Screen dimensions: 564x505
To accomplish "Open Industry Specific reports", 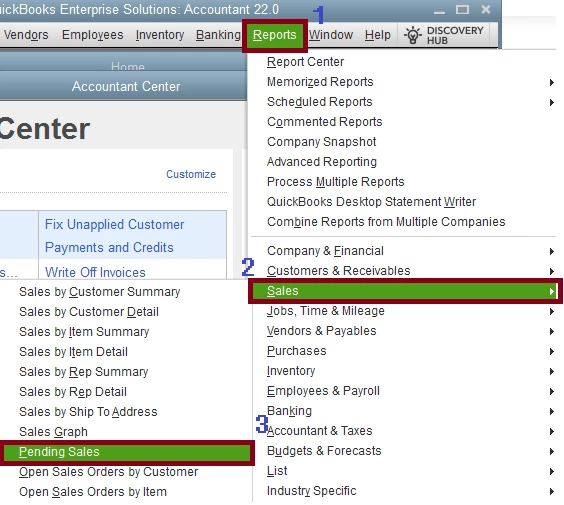I will click(x=311, y=491).
